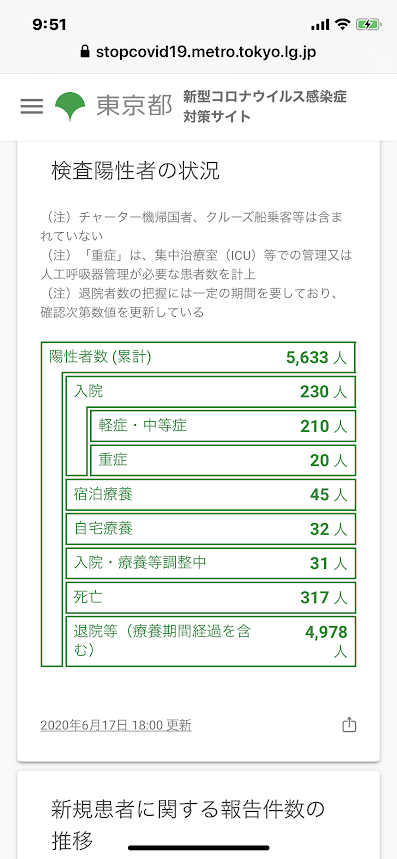Tap the 東京都 site title text
The height and width of the screenshot is (859, 397).
click(134, 107)
